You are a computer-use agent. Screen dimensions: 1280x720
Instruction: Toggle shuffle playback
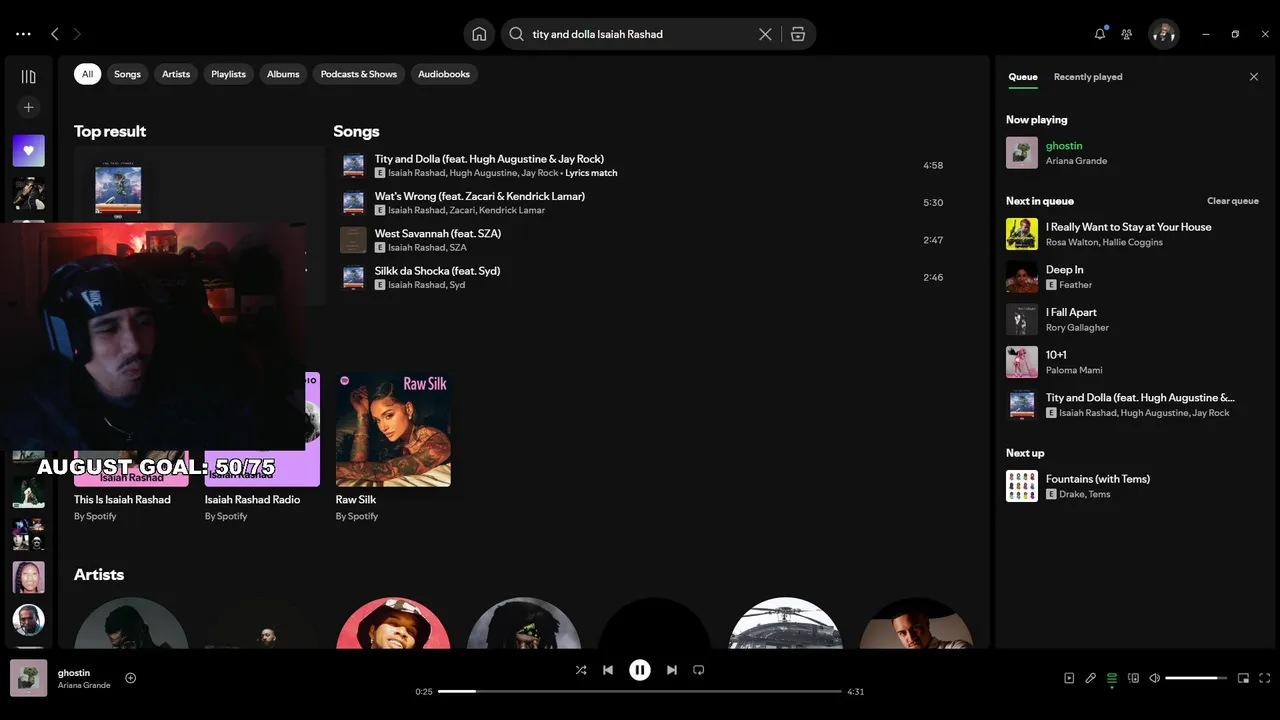581,670
